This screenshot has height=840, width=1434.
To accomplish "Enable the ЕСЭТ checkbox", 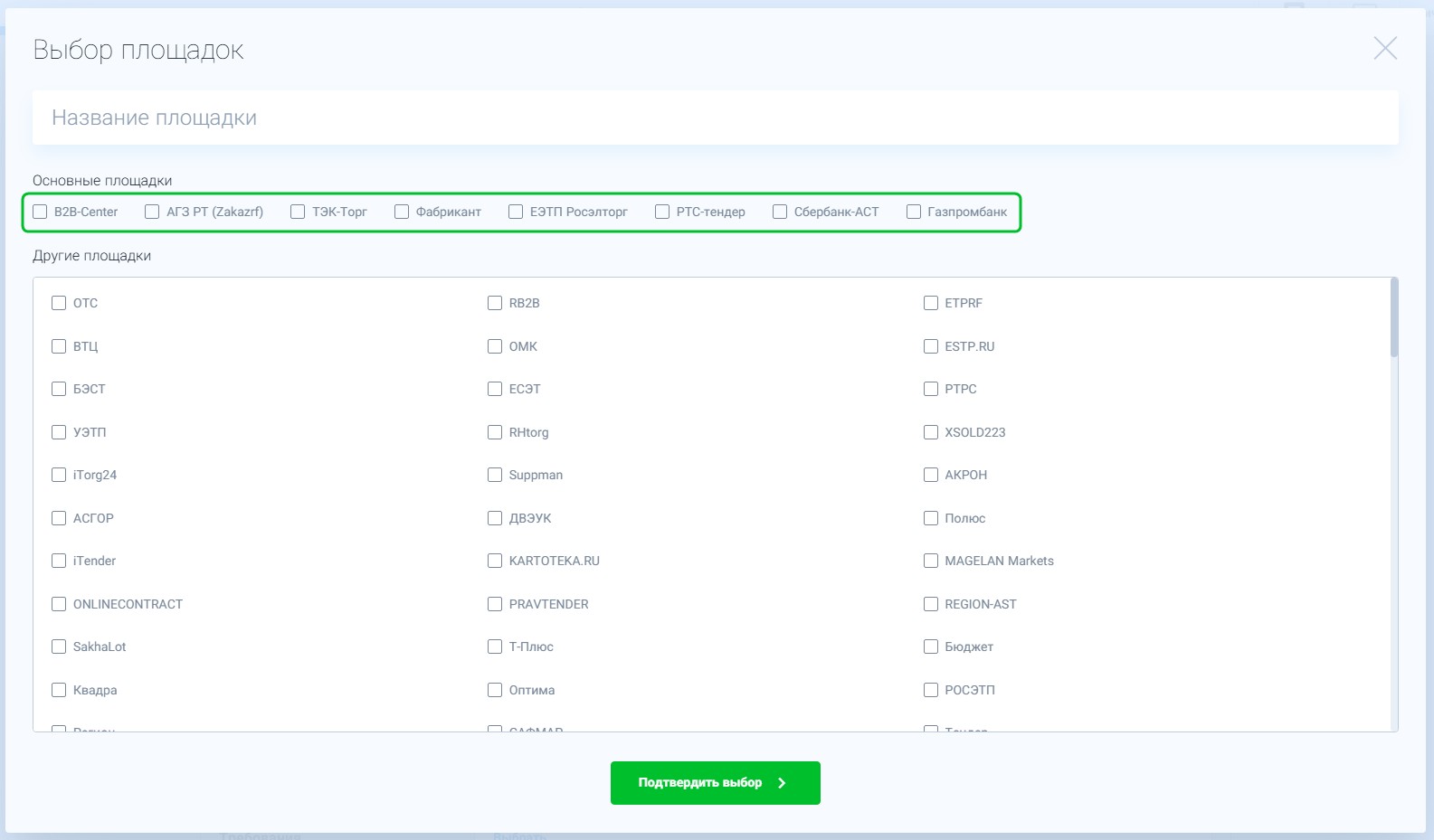I will click(x=495, y=389).
